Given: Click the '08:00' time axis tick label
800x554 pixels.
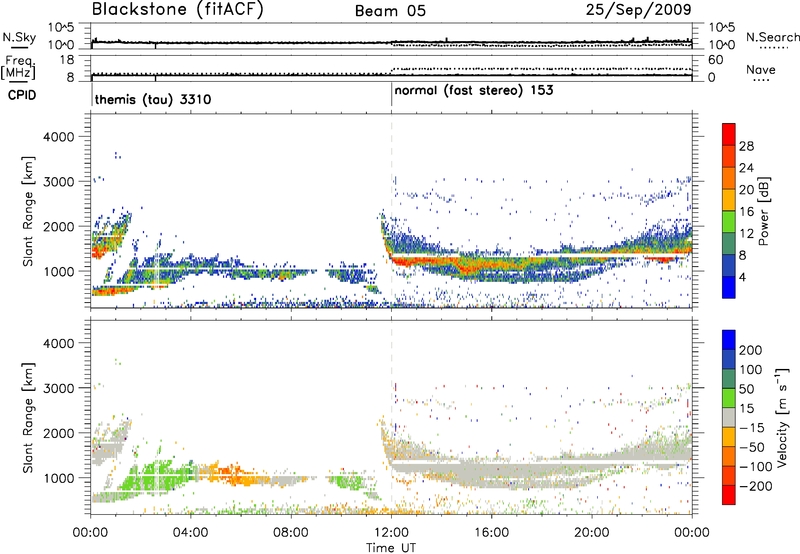Looking at the screenshot, I should [x=291, y=533].
